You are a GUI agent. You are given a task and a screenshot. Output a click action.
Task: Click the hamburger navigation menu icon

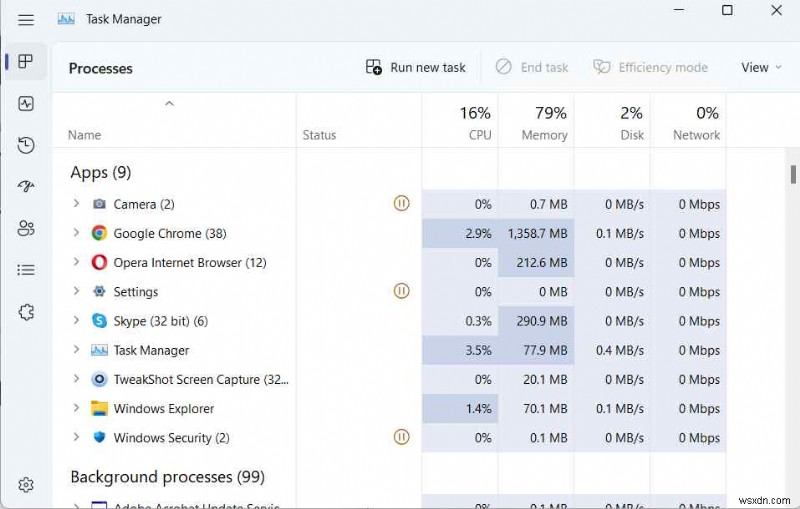pyautogui.click(x=26, y=19)
